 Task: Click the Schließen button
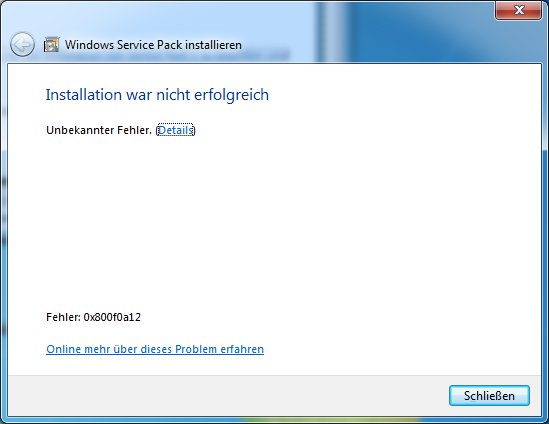(489, 396)
